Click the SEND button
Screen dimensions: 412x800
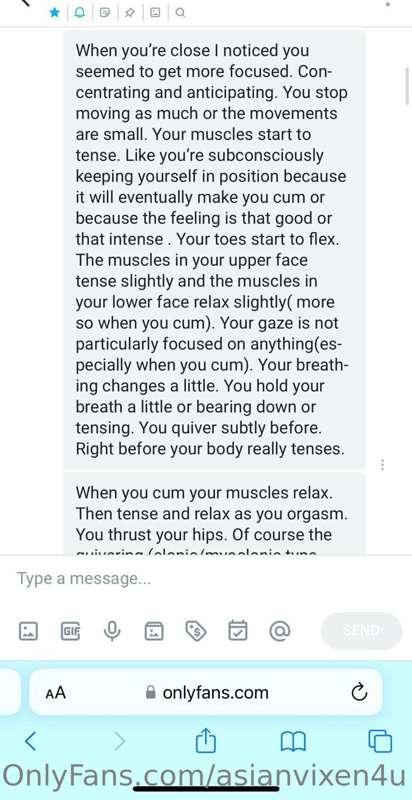(361, 631)
